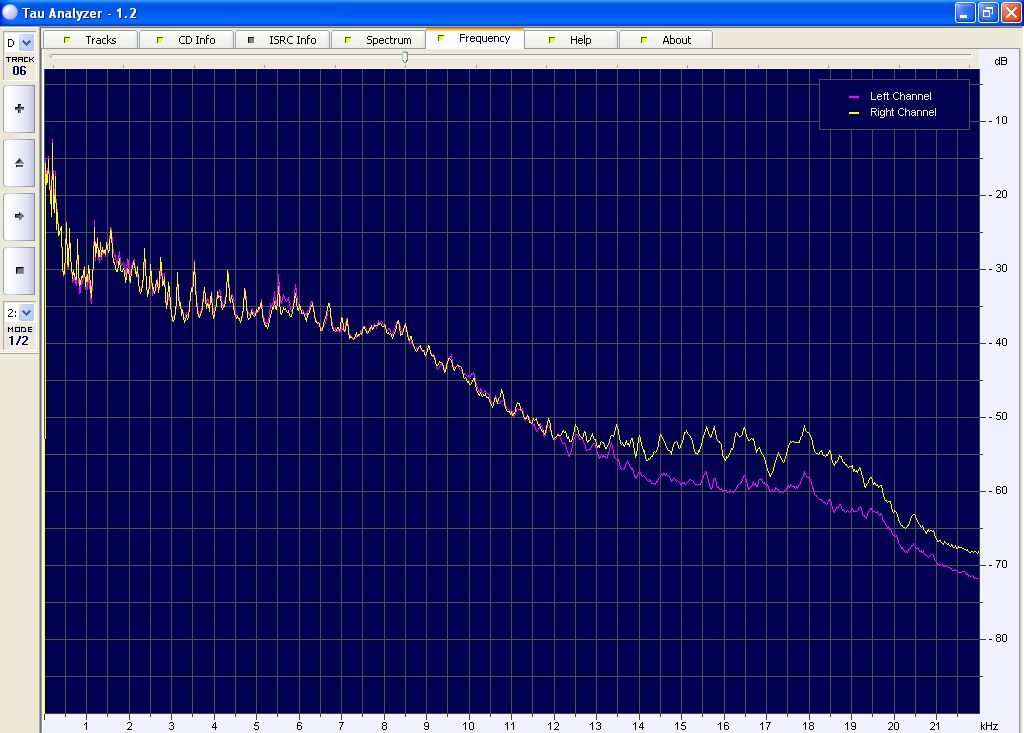This screenshot has height=733, width=1024.
Task: Click the position slider thumb above graph
Action: [405, 57]
